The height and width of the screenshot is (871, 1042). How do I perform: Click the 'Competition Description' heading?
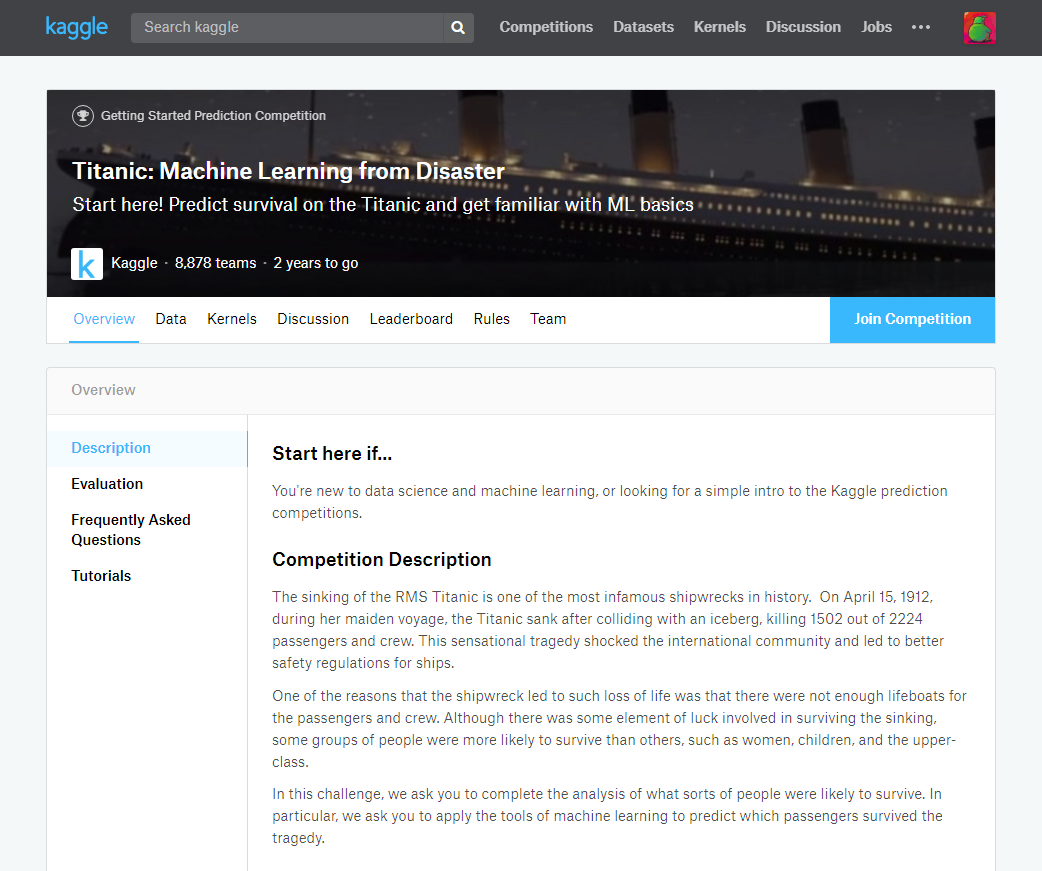(x=381, y=559)
